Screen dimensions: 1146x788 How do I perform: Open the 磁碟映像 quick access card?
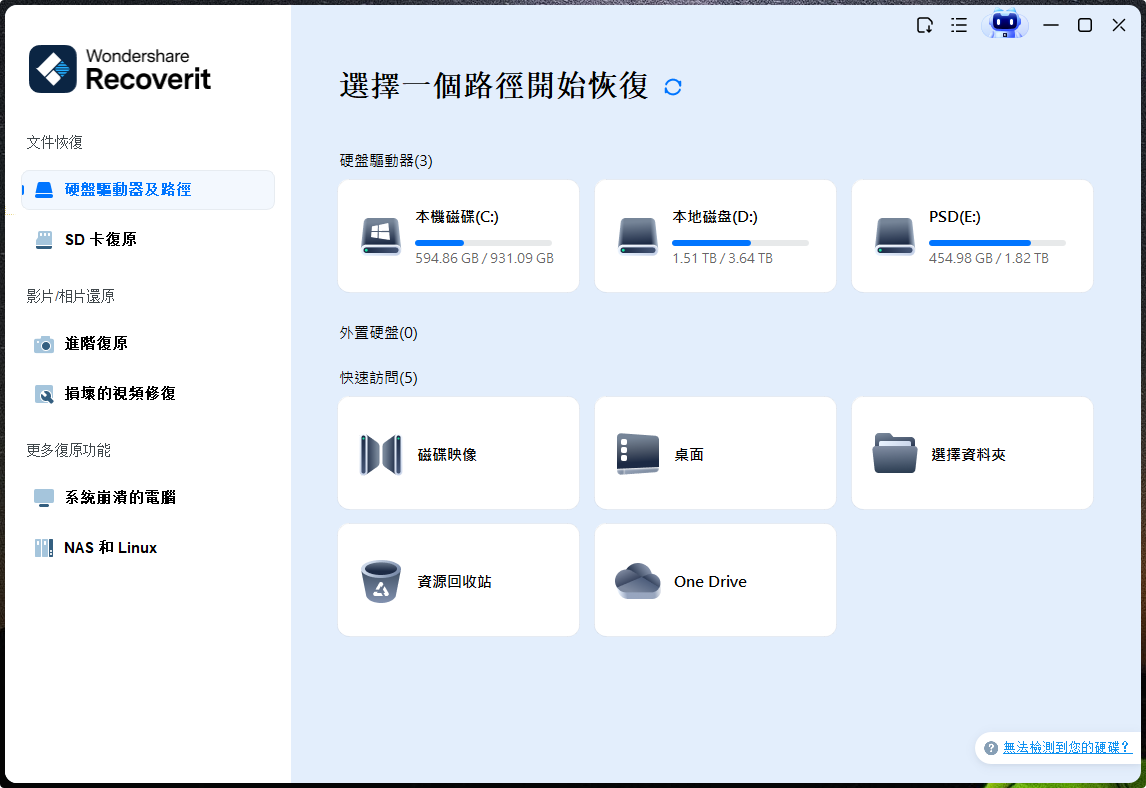pyautogui.click(x=458, y=453)
